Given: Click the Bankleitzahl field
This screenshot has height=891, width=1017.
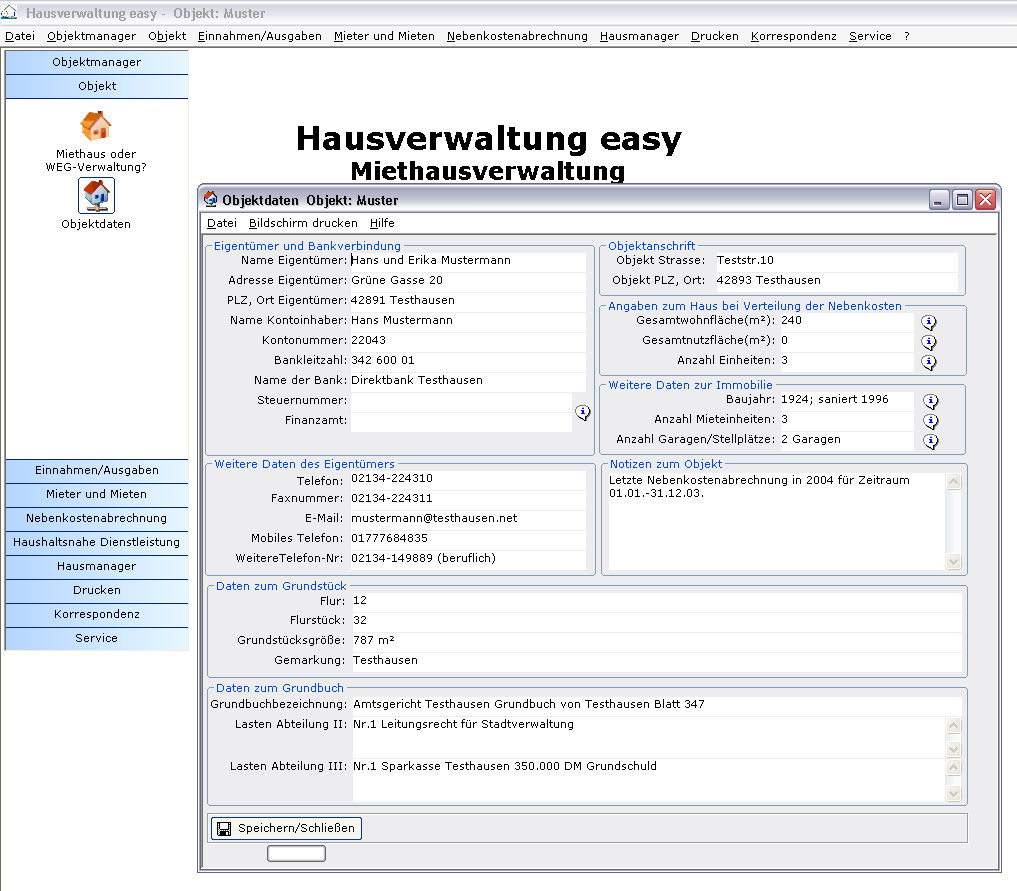Looking at the screenshot, I should [x=468, y=361].
